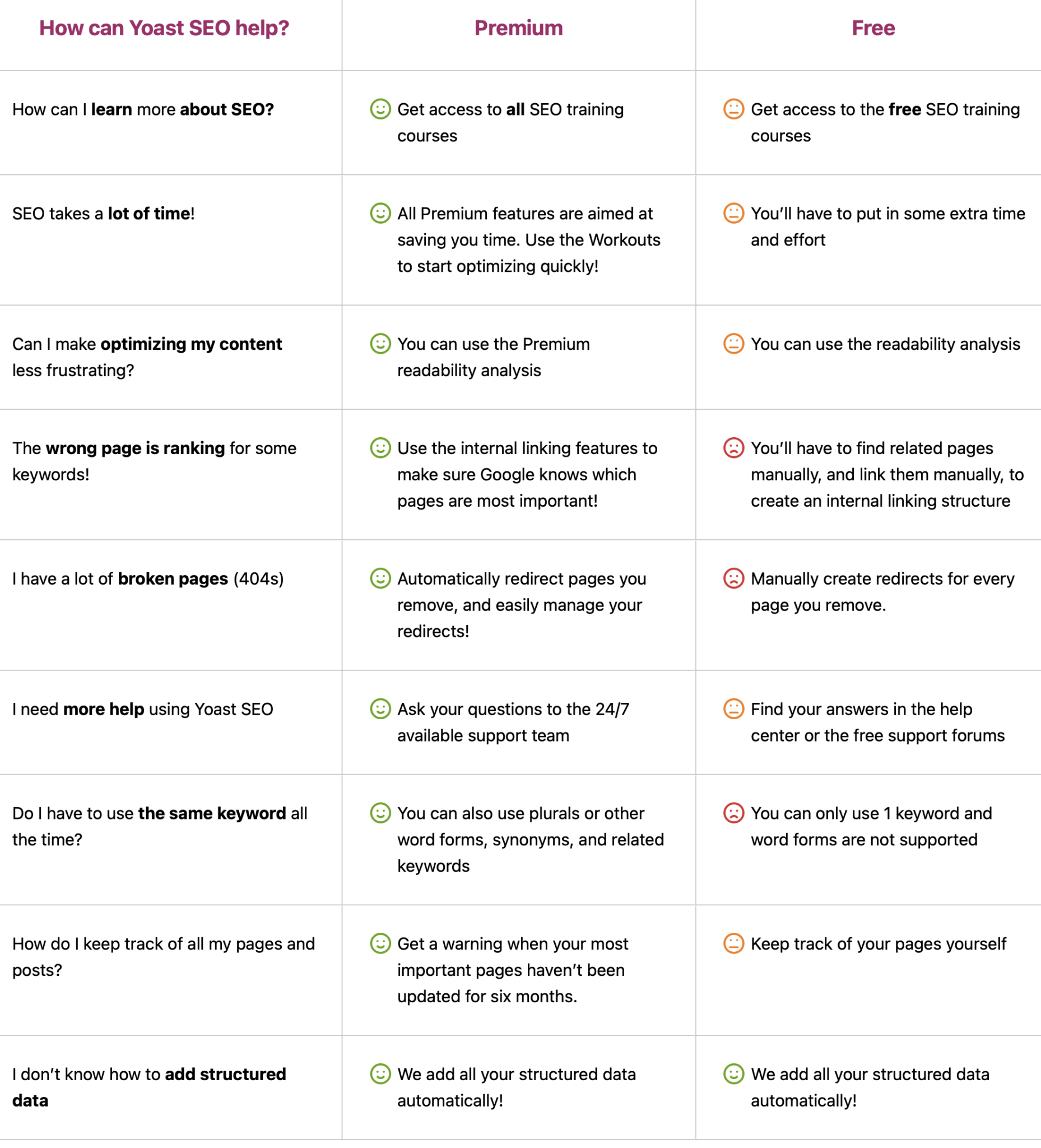This screenshot has width=1041, height=1148.
Task: Click green smiley beside automatically redirect pages
Action: pyautogui.click(x=380, y=578)
